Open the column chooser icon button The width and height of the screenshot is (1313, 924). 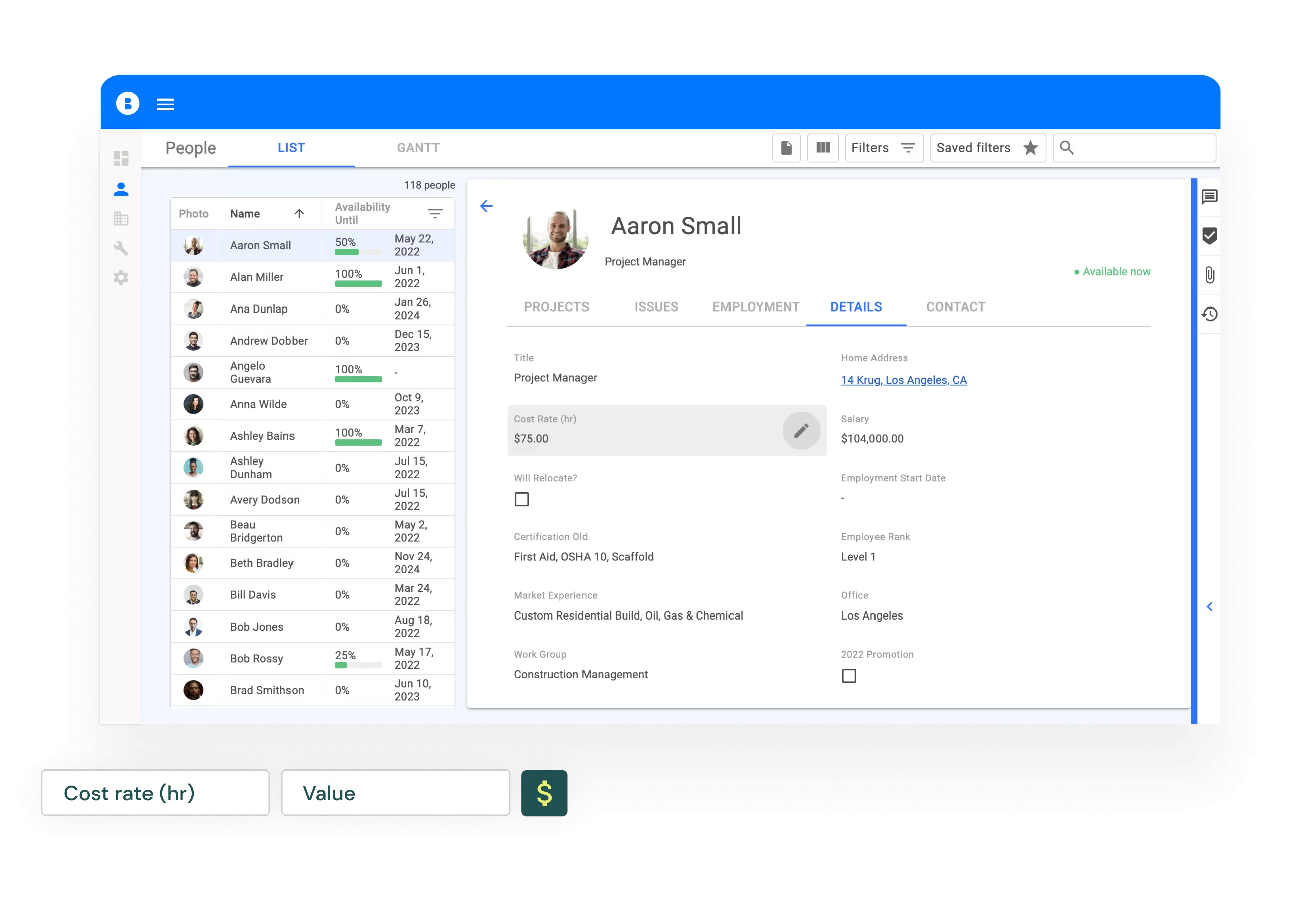(823, 148)
